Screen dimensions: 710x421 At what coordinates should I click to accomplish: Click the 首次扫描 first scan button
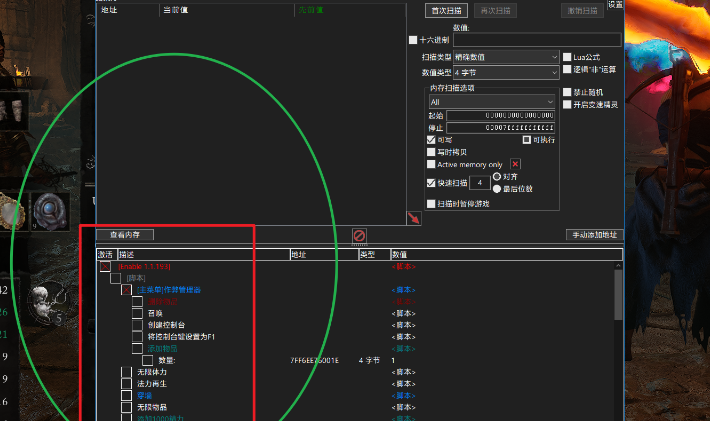[448, 10]
